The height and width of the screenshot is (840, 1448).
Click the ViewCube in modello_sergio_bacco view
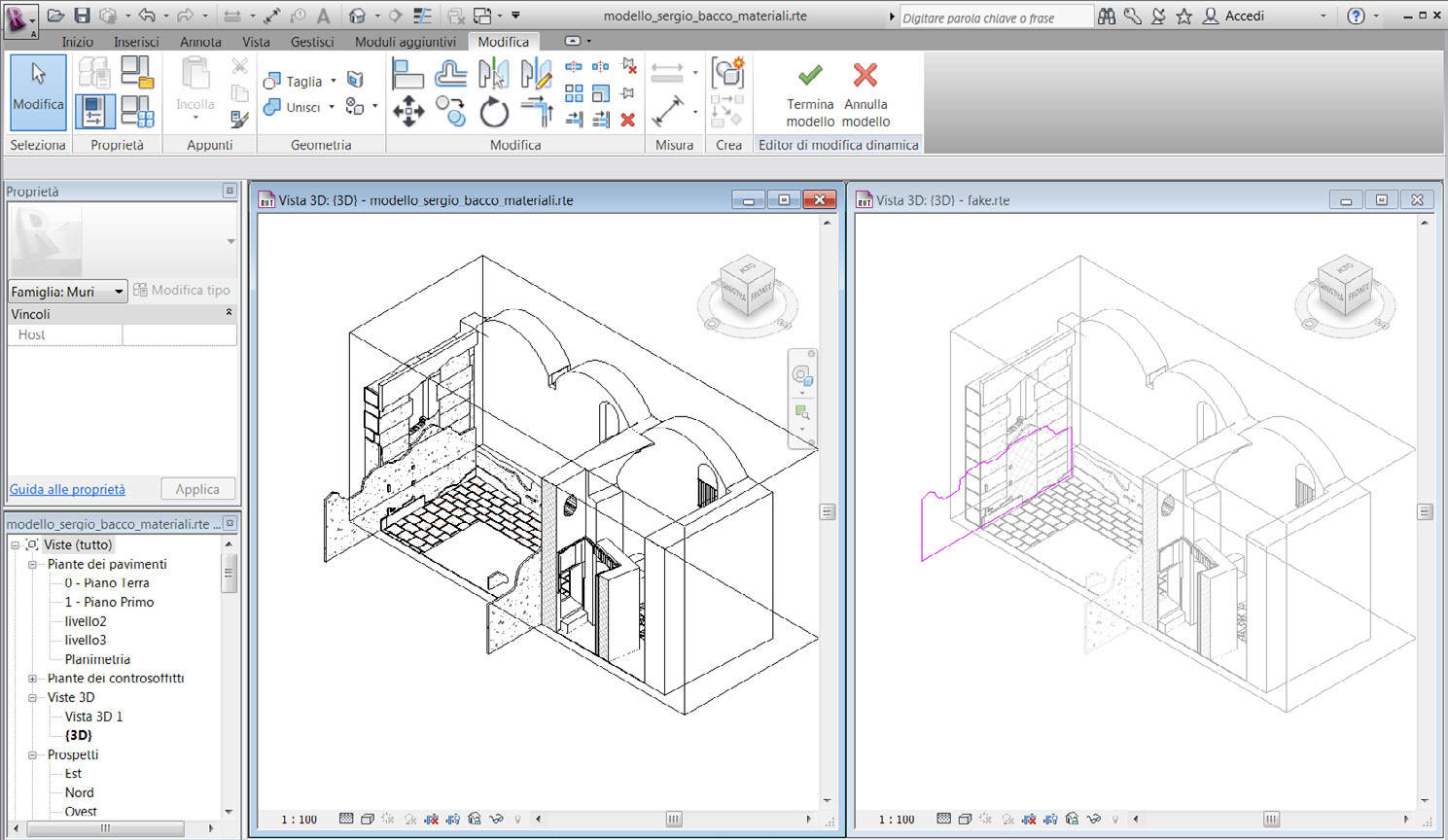point(747,284)
